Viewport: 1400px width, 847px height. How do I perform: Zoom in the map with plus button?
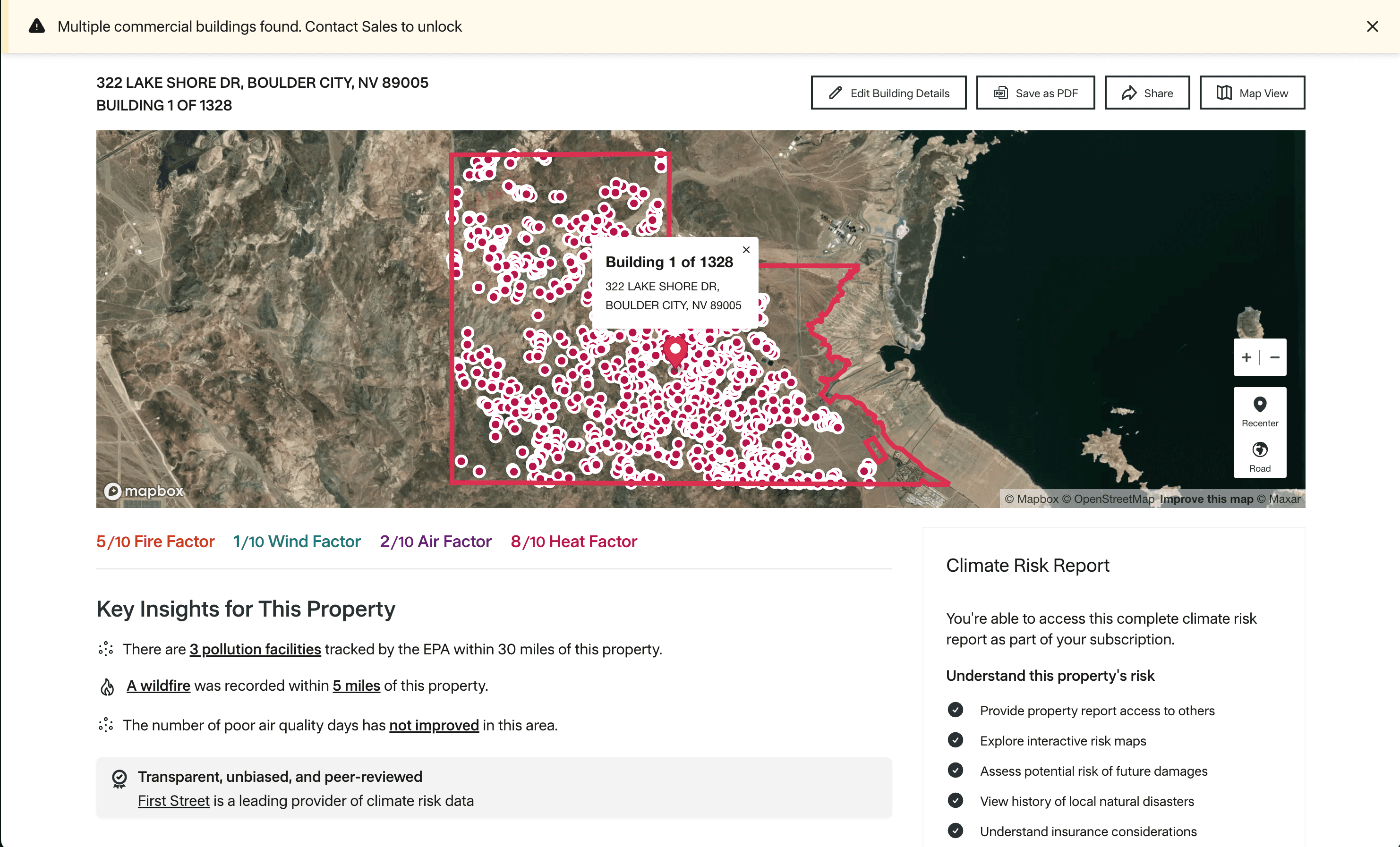(x=1246, y=357)
